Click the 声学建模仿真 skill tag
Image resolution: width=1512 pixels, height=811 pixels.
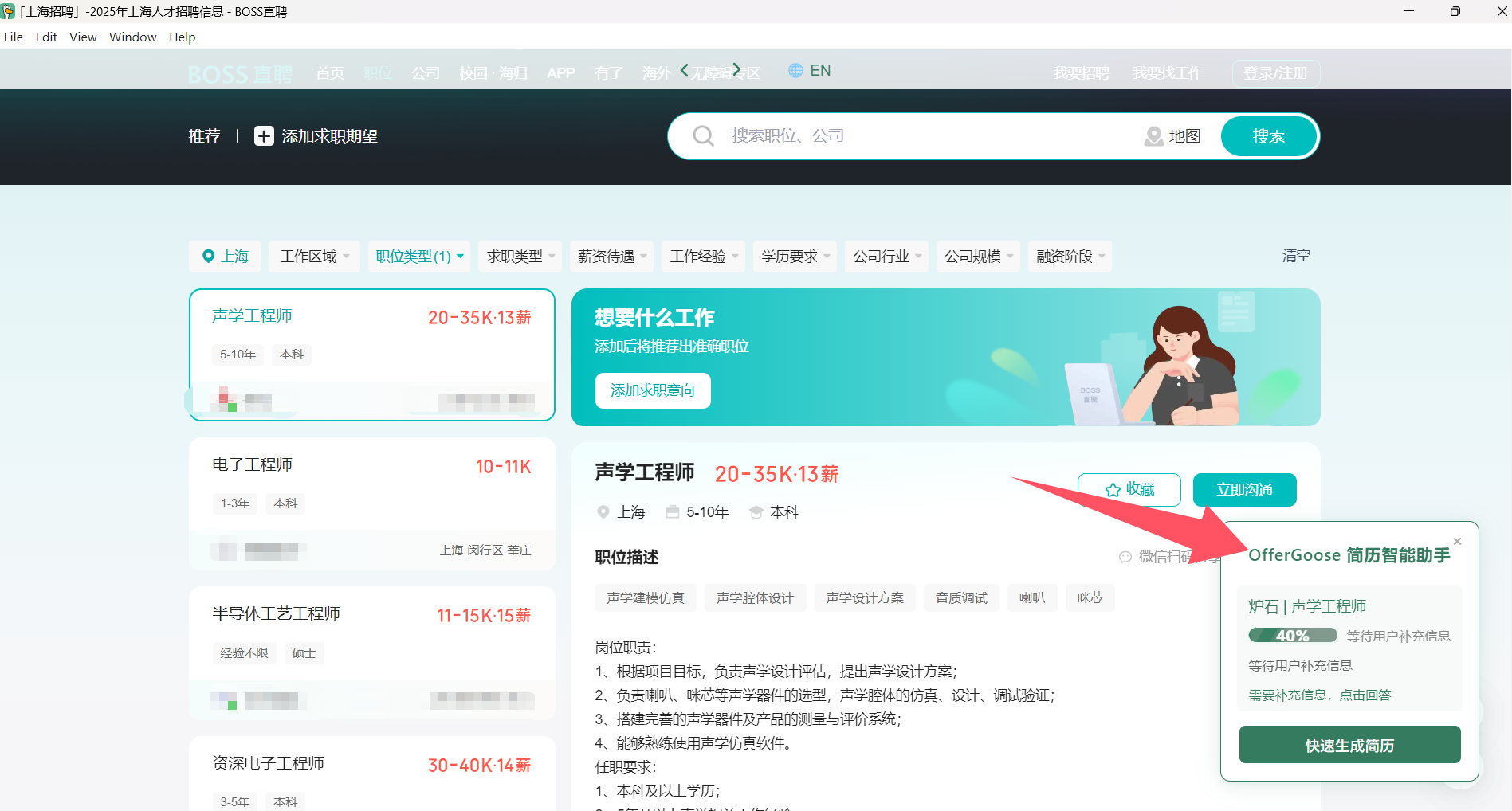646,597
